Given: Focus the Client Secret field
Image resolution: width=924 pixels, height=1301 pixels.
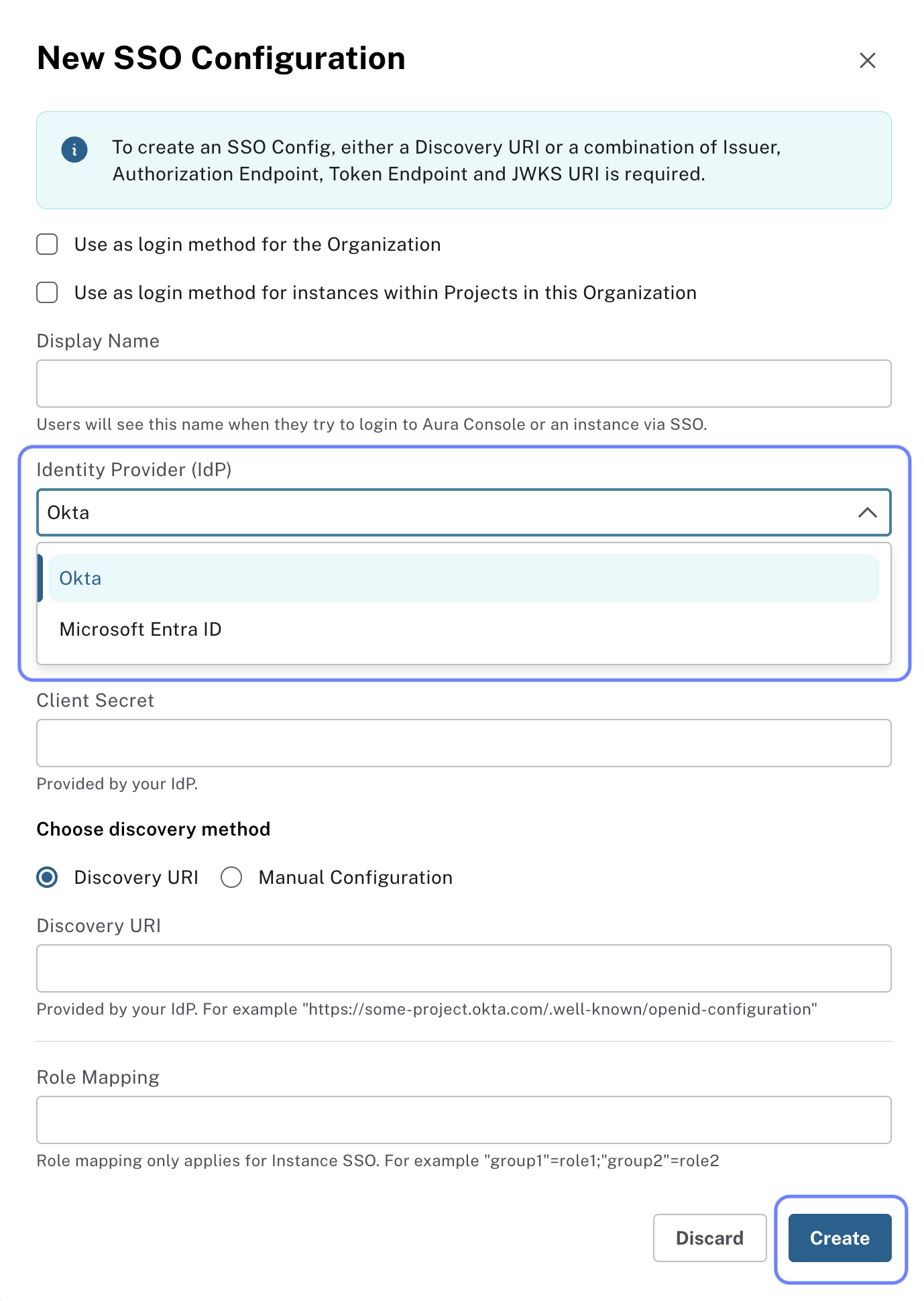Looking at the screenshot, I should [x=463, y=742].
